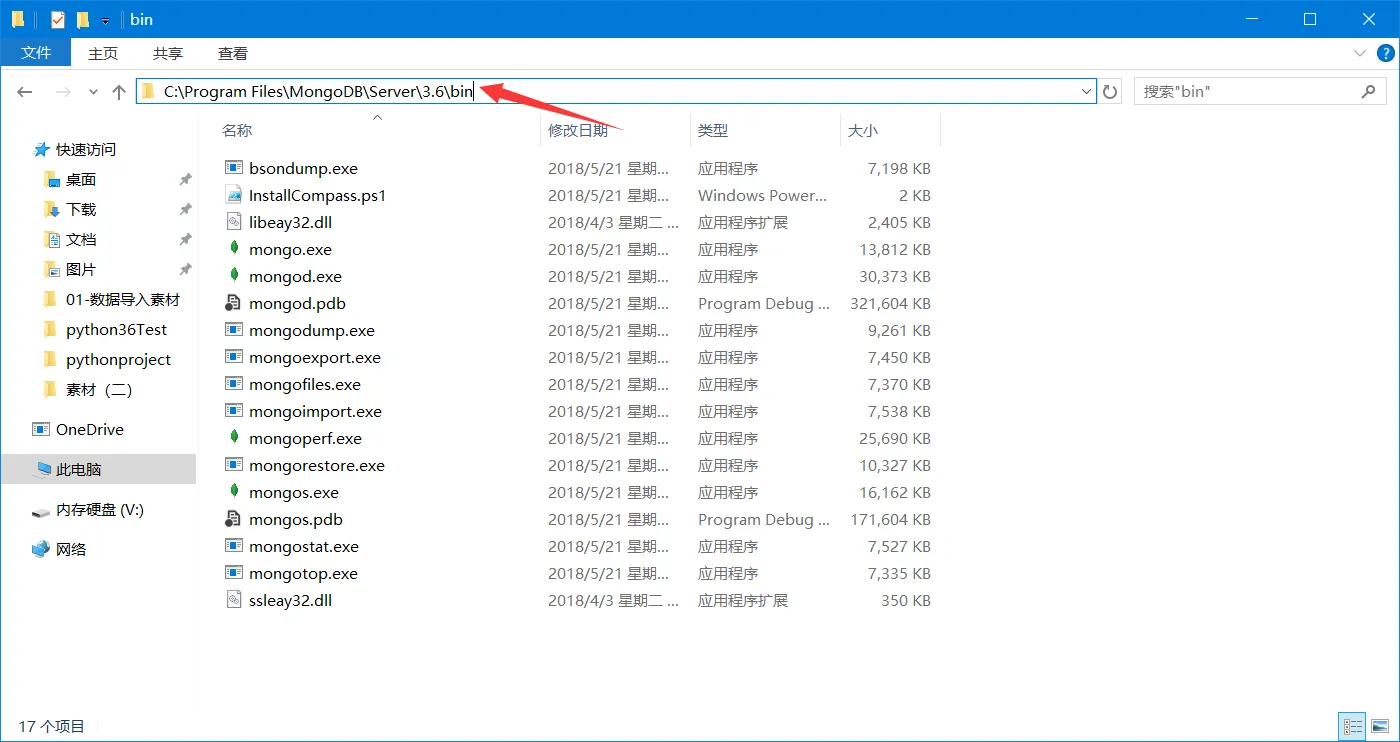The image size is (1400, 742).
Task: Sort by the 名称 column header
Action: click(237, 130)
